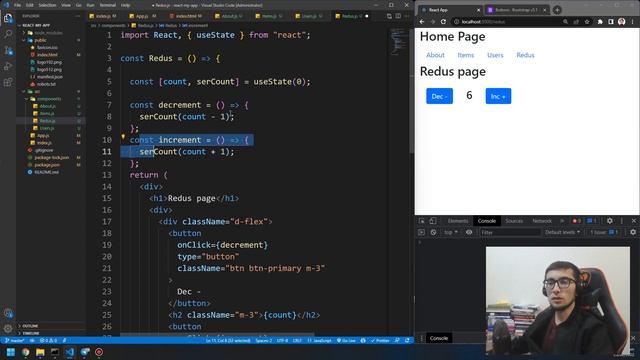Bookmark this page with the star icon
The image size is (640, 360).
587,22
